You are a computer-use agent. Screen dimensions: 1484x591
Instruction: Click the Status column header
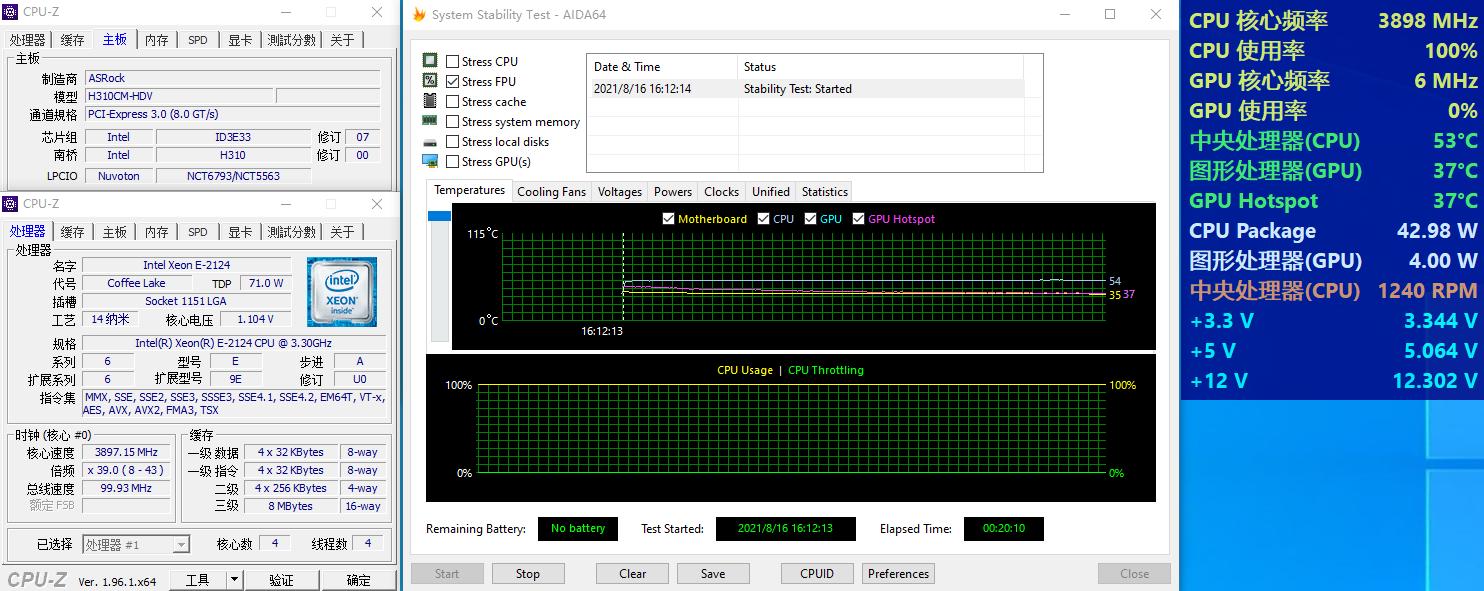click(x=880, y=67)
